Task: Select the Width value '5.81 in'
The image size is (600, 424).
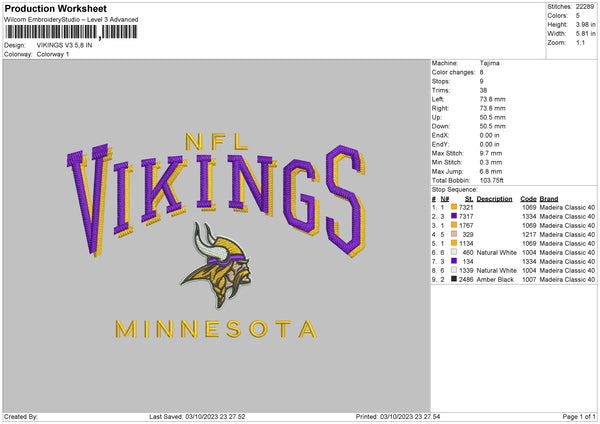Action: pyautogui.click(x=586, y=34)
